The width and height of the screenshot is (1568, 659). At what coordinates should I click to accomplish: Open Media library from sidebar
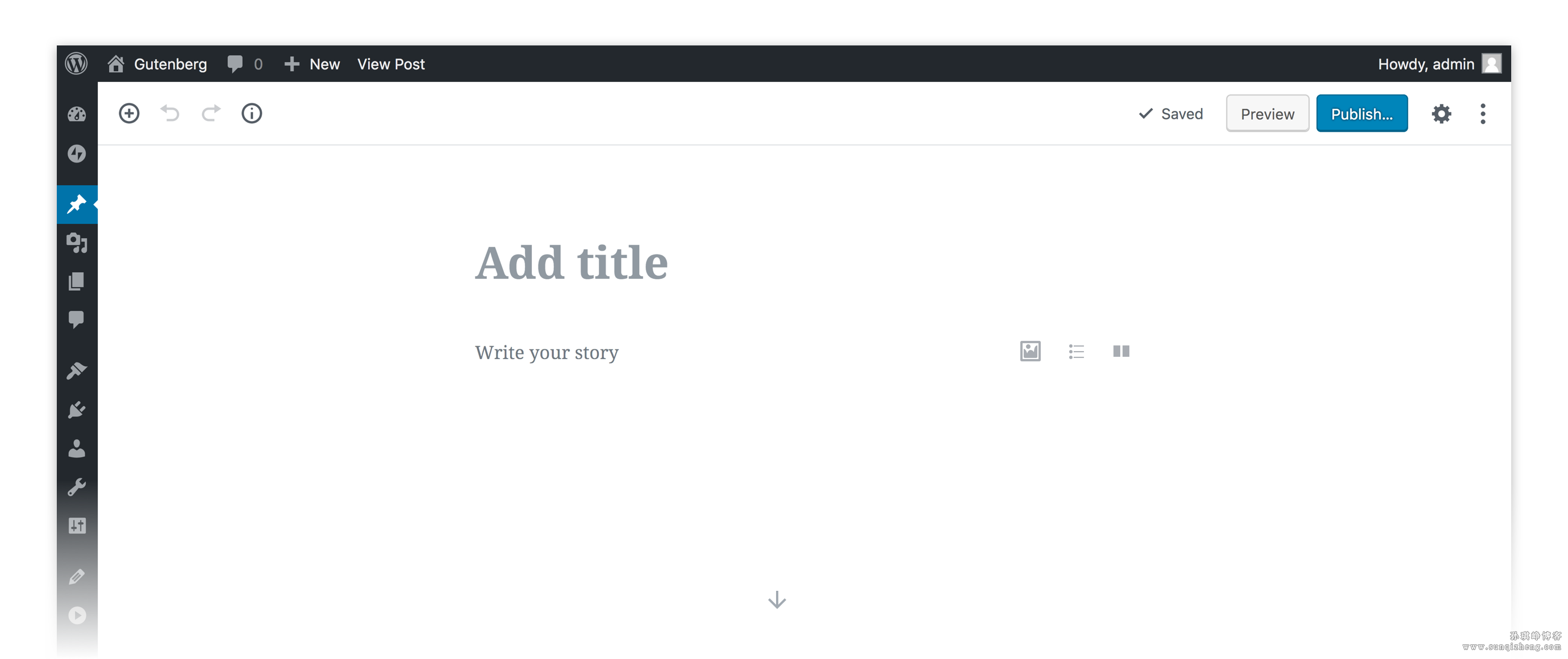[77, 242]
